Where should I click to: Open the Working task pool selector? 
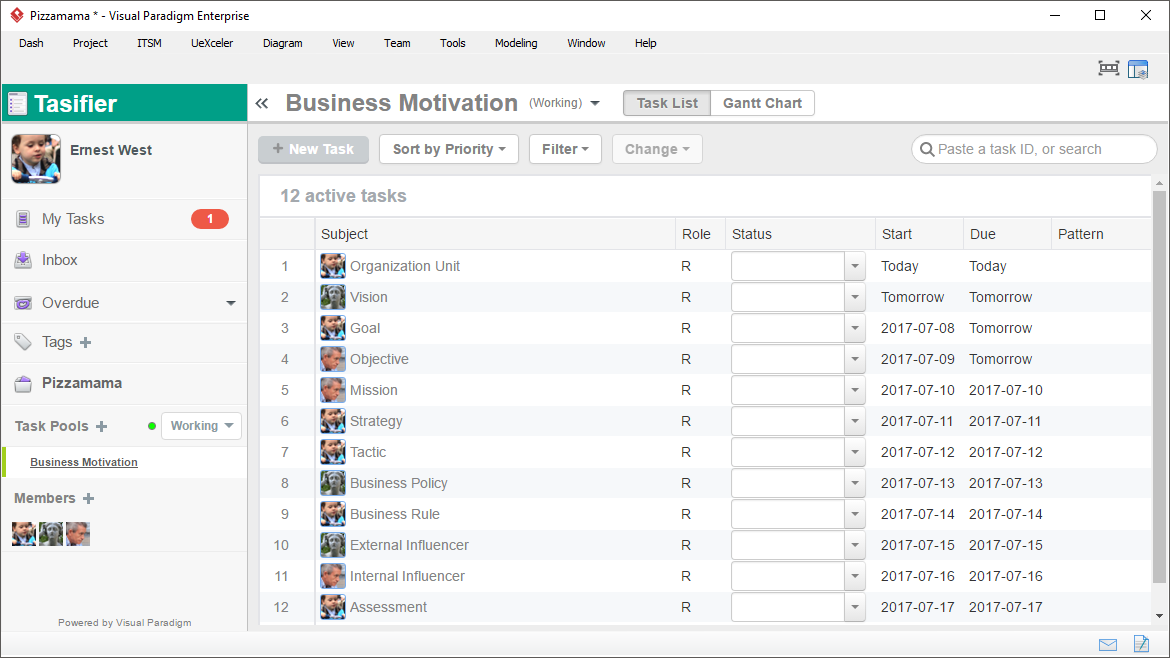point(201,425)
